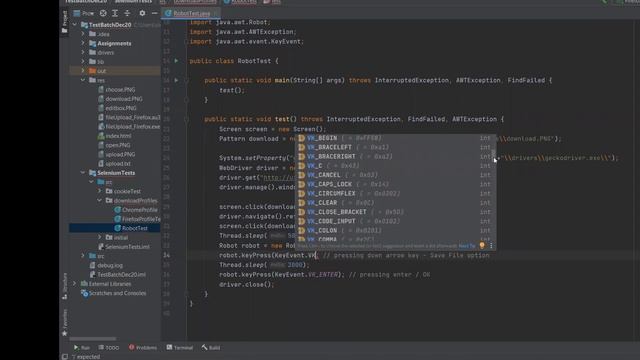Expand the out folder
Screen dimensions: 640x360
tap(83, 71)
